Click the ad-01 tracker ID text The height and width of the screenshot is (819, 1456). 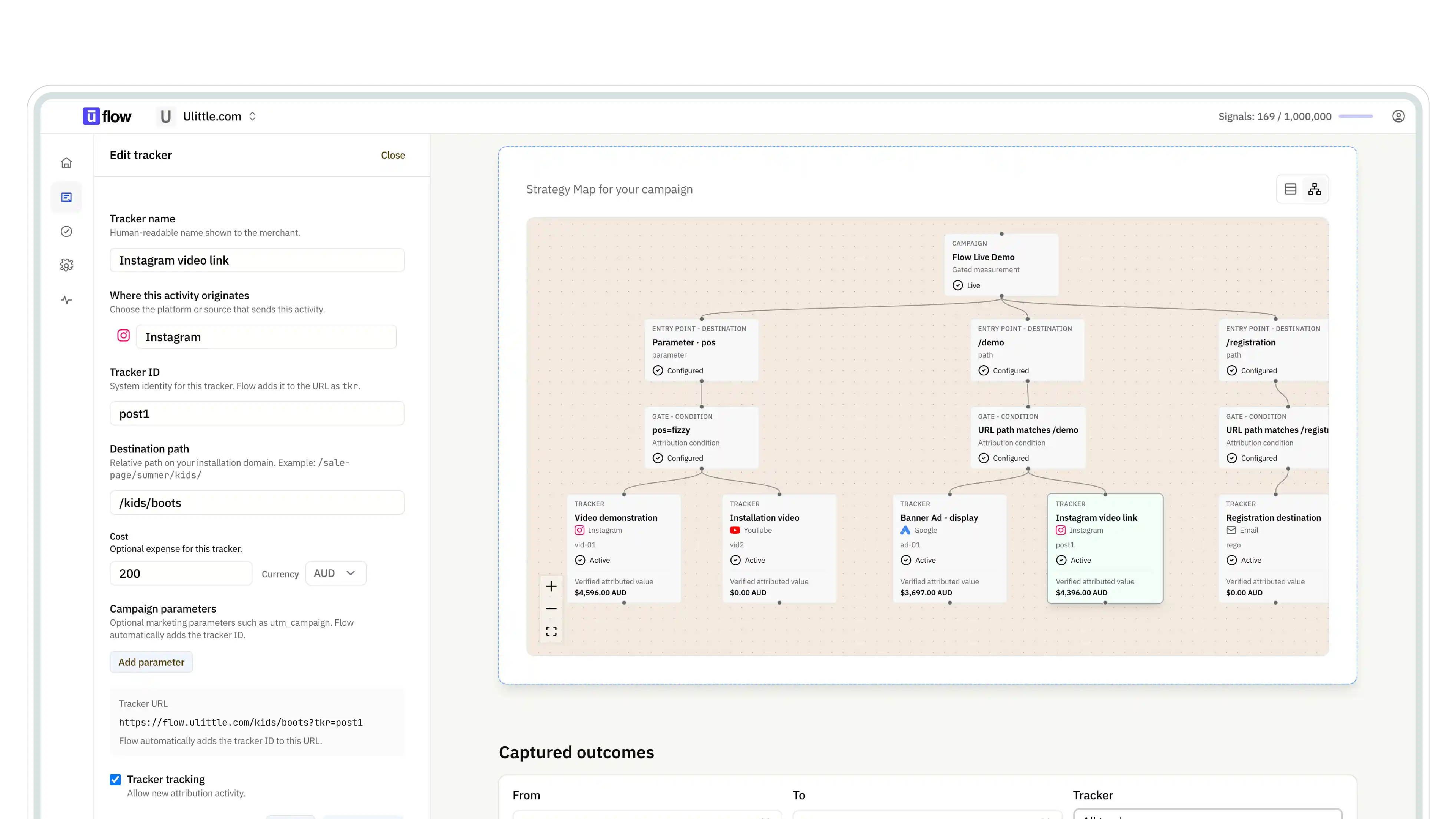pos(910,545)
